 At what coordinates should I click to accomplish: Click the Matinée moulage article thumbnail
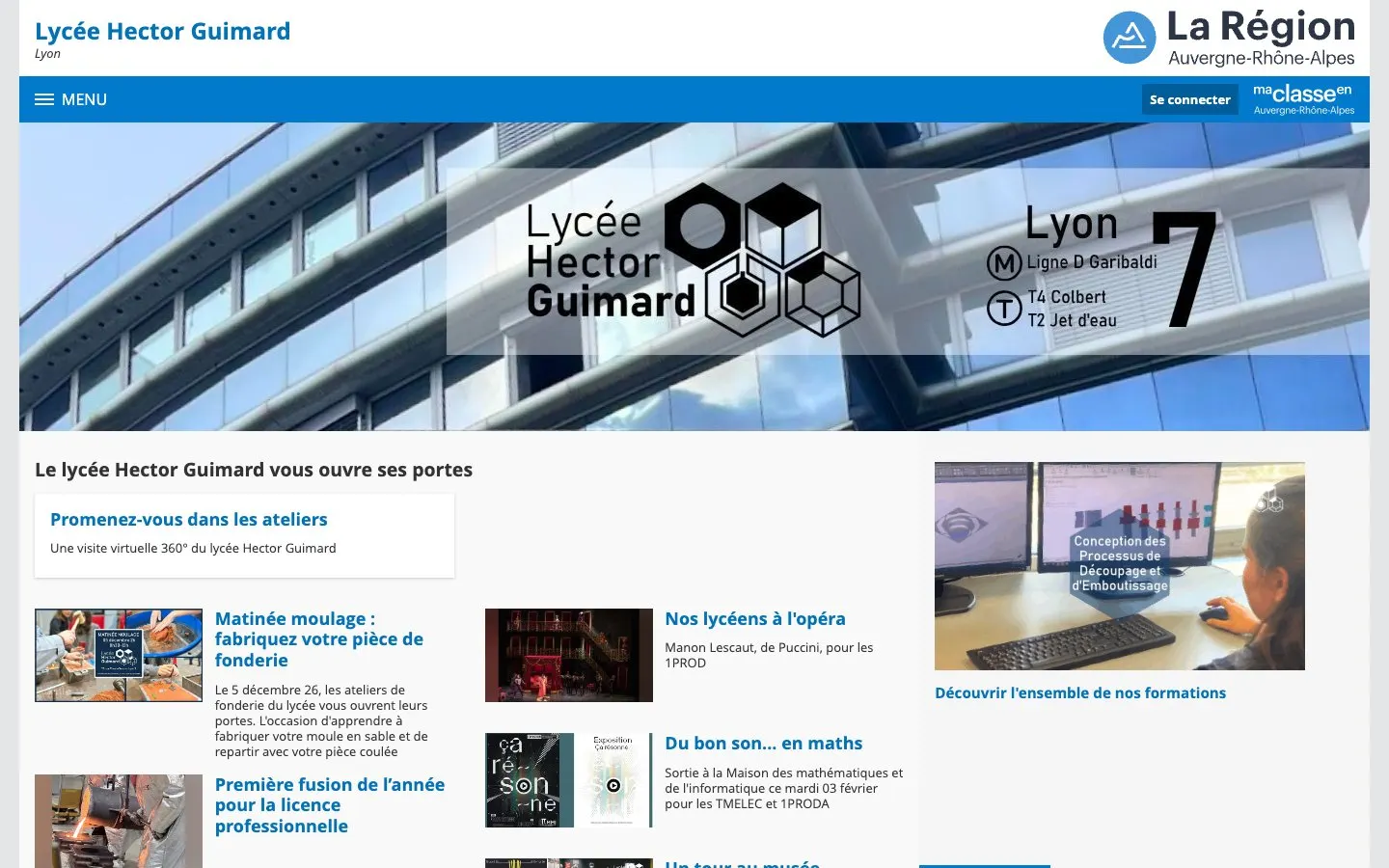[119, 655]
